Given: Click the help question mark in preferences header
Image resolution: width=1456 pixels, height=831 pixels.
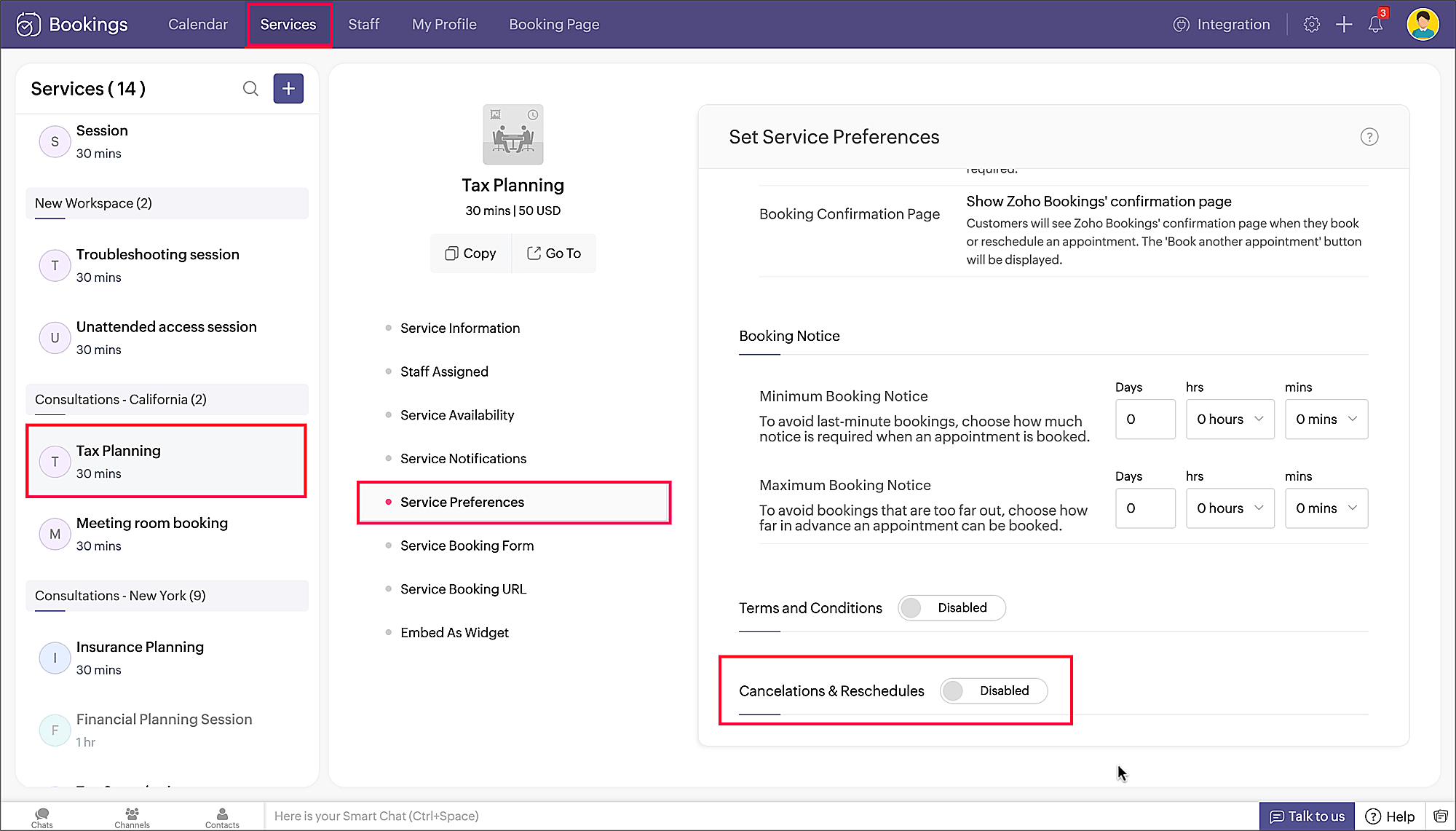Looking at the screenshot, I should tap(1369, 137).
